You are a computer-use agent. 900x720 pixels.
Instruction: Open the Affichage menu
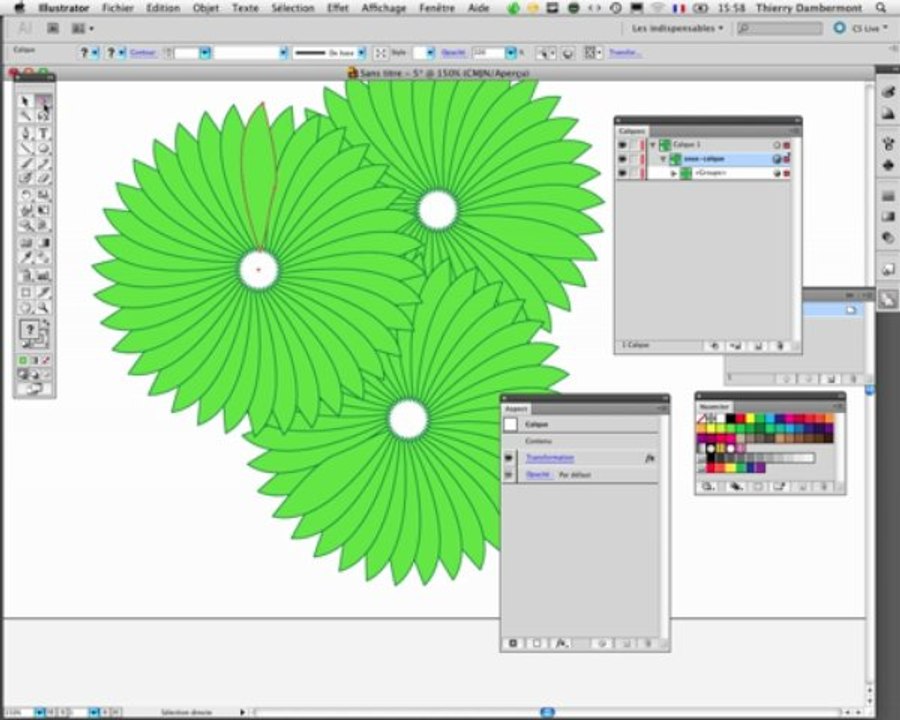pos(383,8)
